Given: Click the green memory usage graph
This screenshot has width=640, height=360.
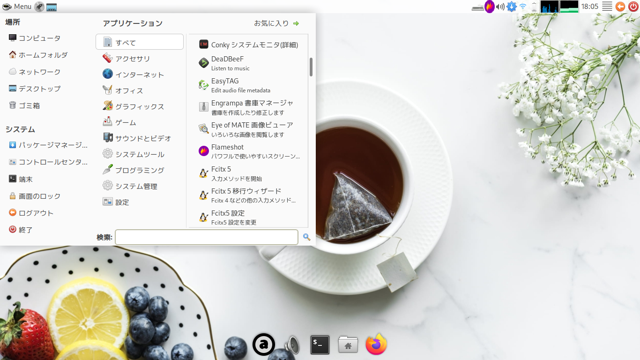Looking at the screenshot, I should [x=569, y=7].
